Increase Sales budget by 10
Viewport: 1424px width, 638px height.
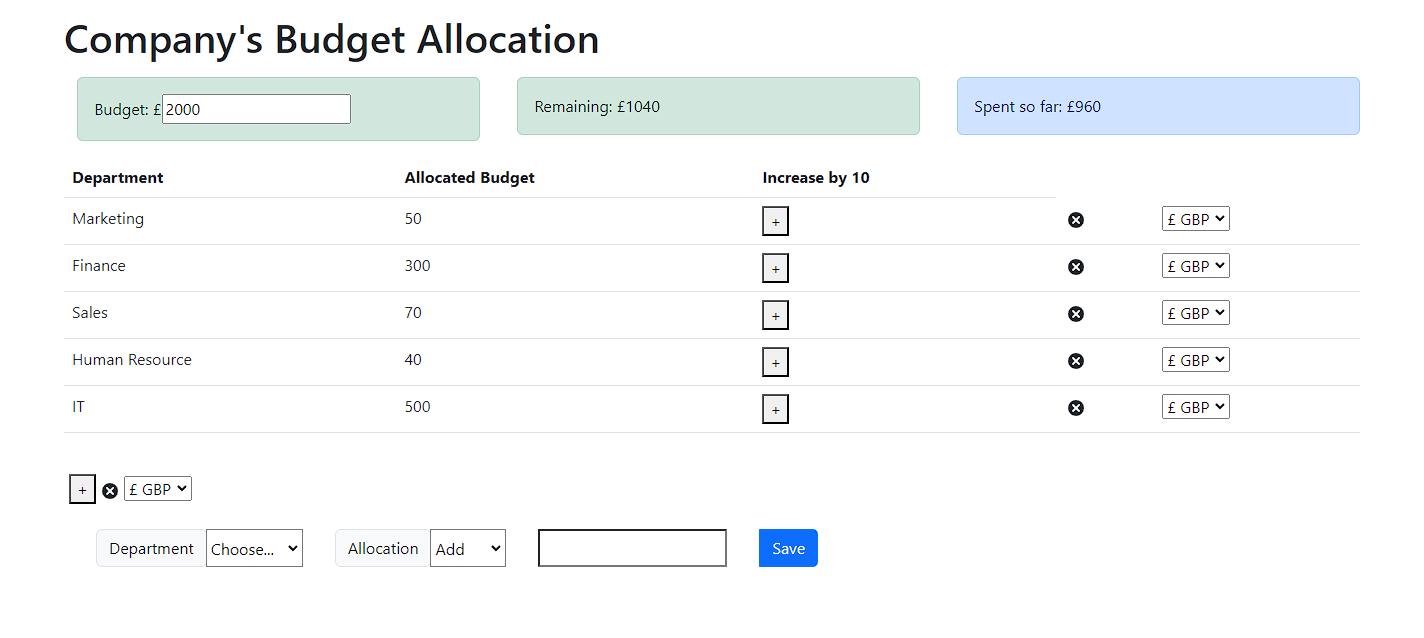tap(775, 314)
